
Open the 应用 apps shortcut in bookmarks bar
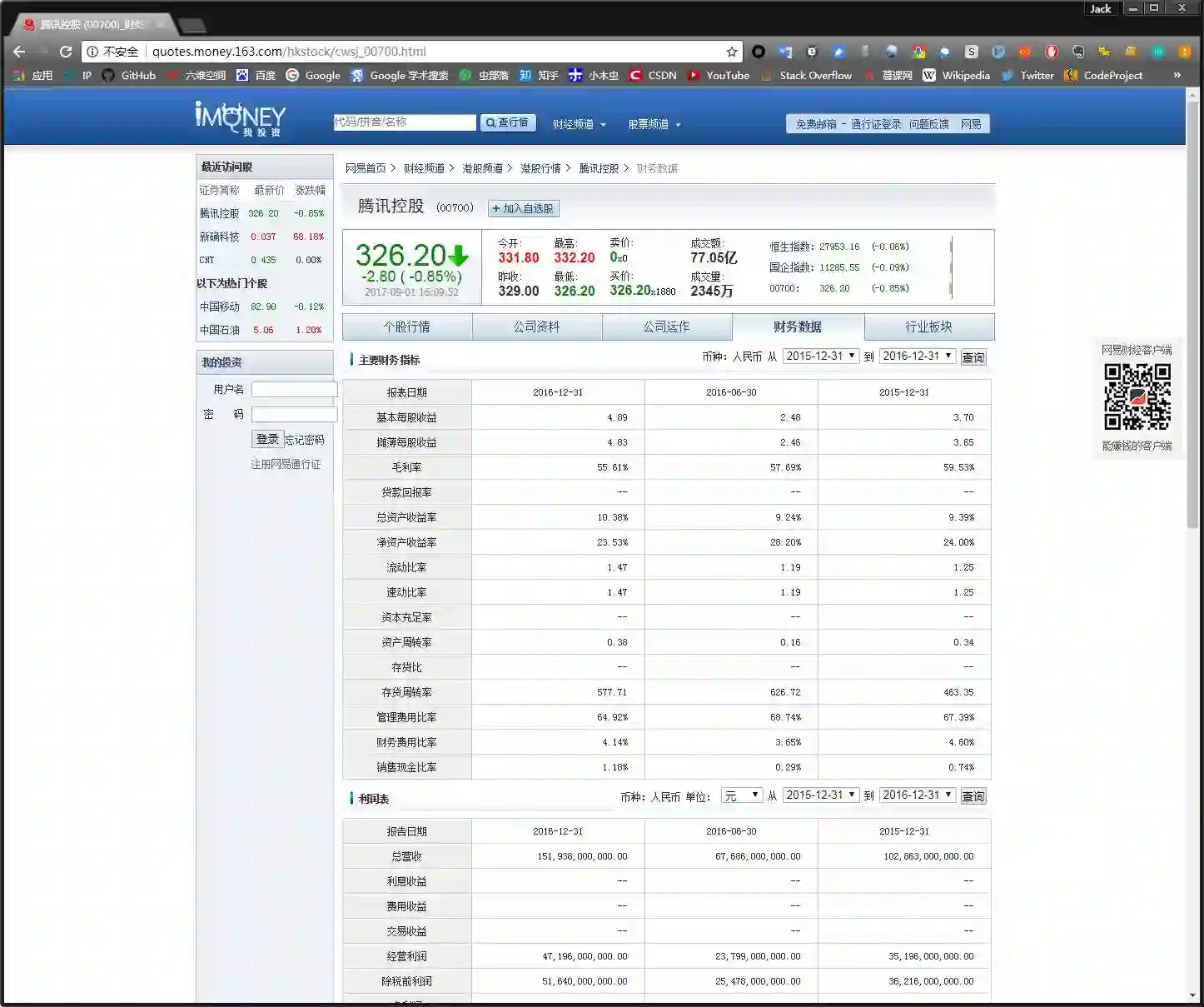(x=32, y=75)
